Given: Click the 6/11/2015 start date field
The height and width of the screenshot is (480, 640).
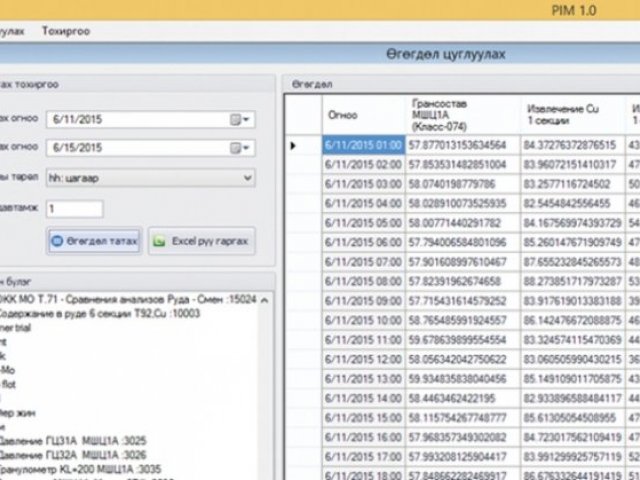Looking at the screenshot, I should coord(151,120).
